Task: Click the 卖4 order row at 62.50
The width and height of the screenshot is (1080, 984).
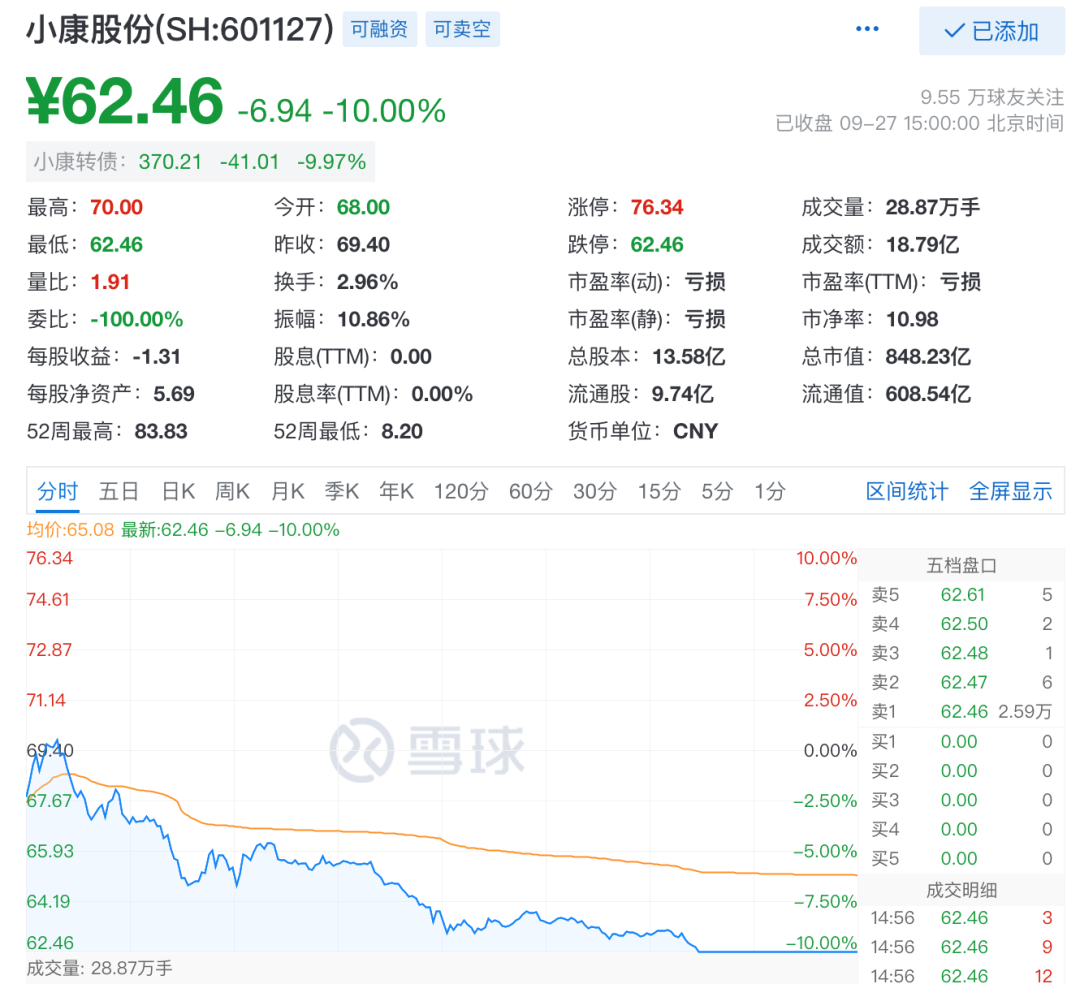Action: coord(962,624)
